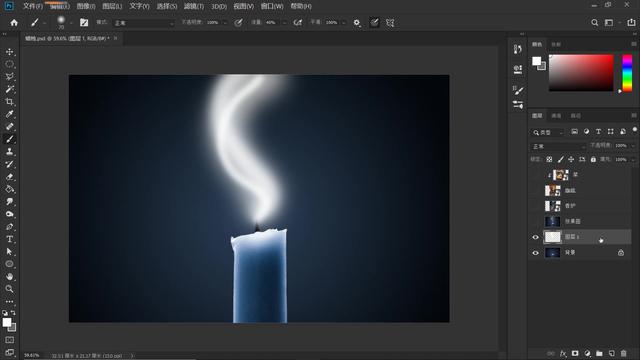Toggle visibility of the selected Layer 1
This screenshot has width=640, height=360.
tap(536, 237)
